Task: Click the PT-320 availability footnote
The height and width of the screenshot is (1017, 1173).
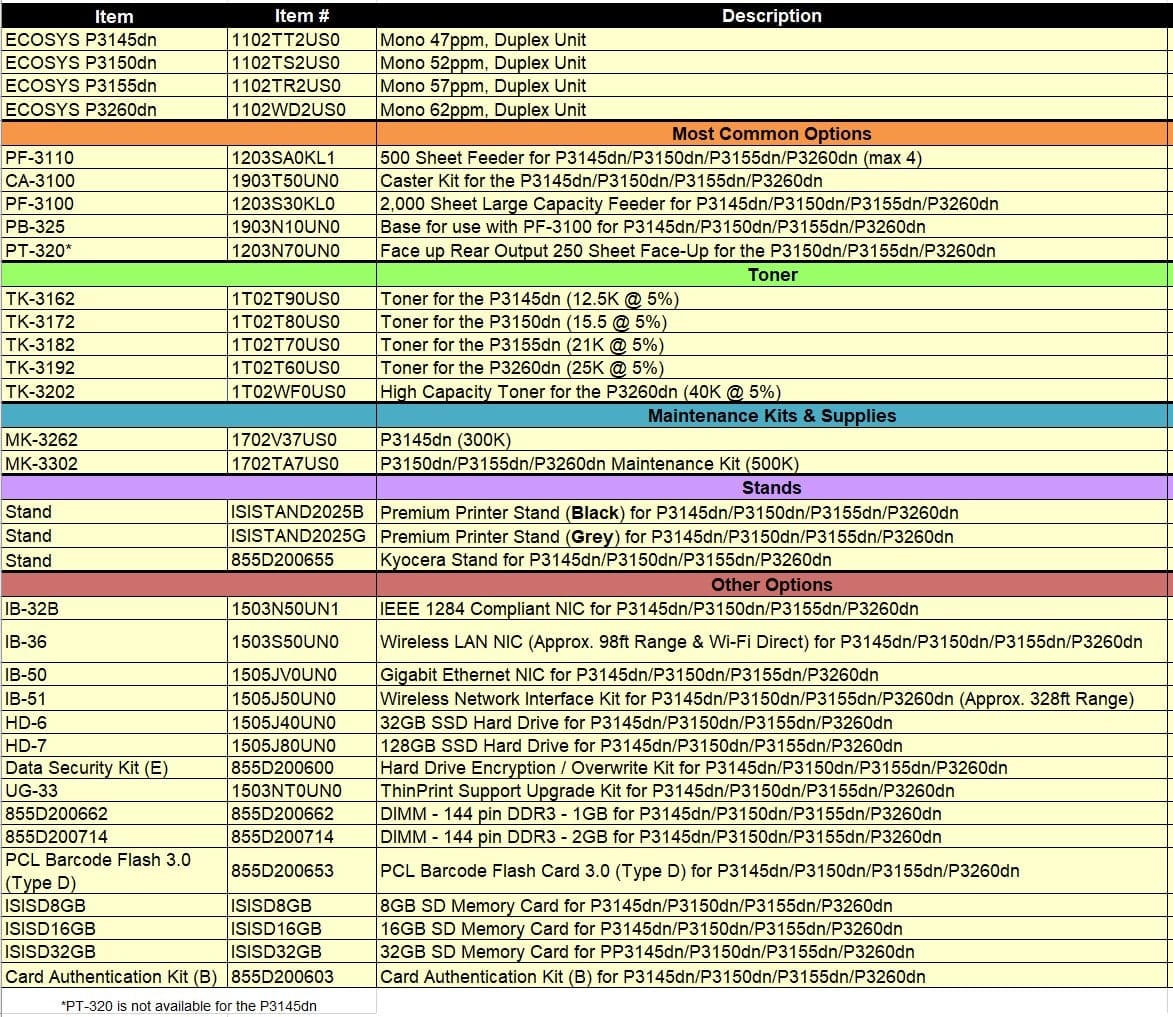Action: [189, 1005]
